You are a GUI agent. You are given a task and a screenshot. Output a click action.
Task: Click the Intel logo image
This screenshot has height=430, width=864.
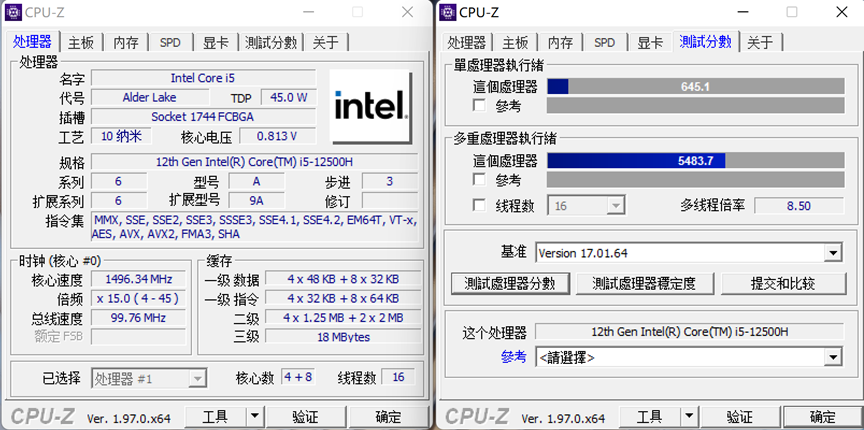click(371, 106)
